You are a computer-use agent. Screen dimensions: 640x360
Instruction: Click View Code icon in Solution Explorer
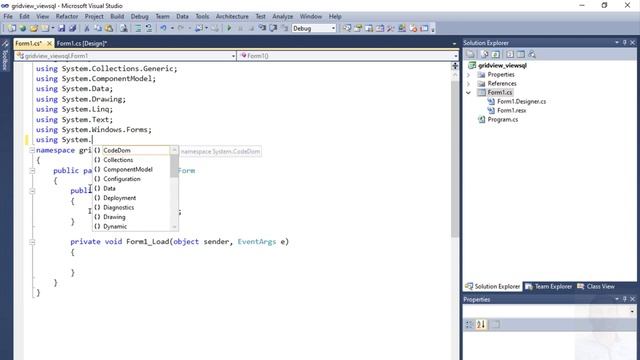coord(510,54)
